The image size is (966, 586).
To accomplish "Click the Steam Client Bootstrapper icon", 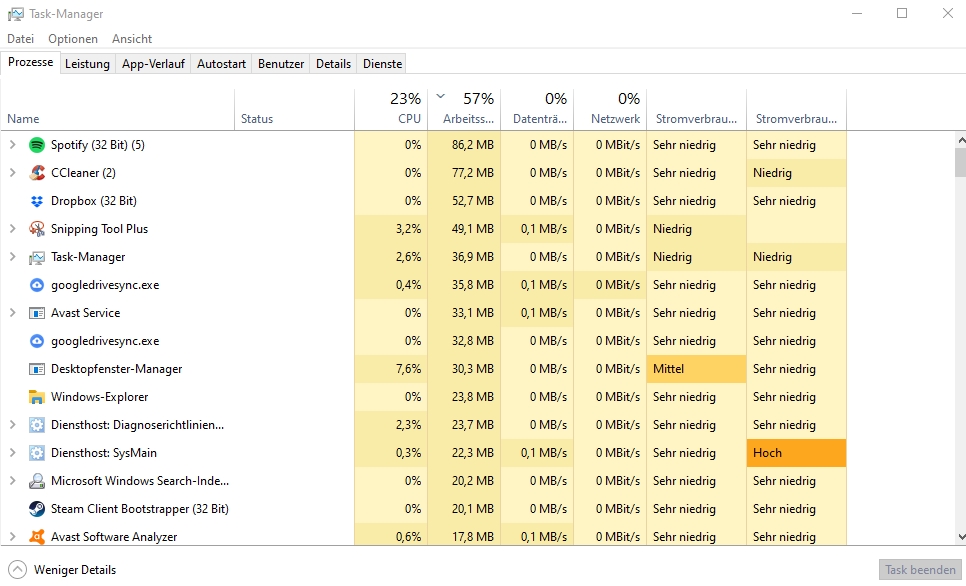I will tap(37, 509).
